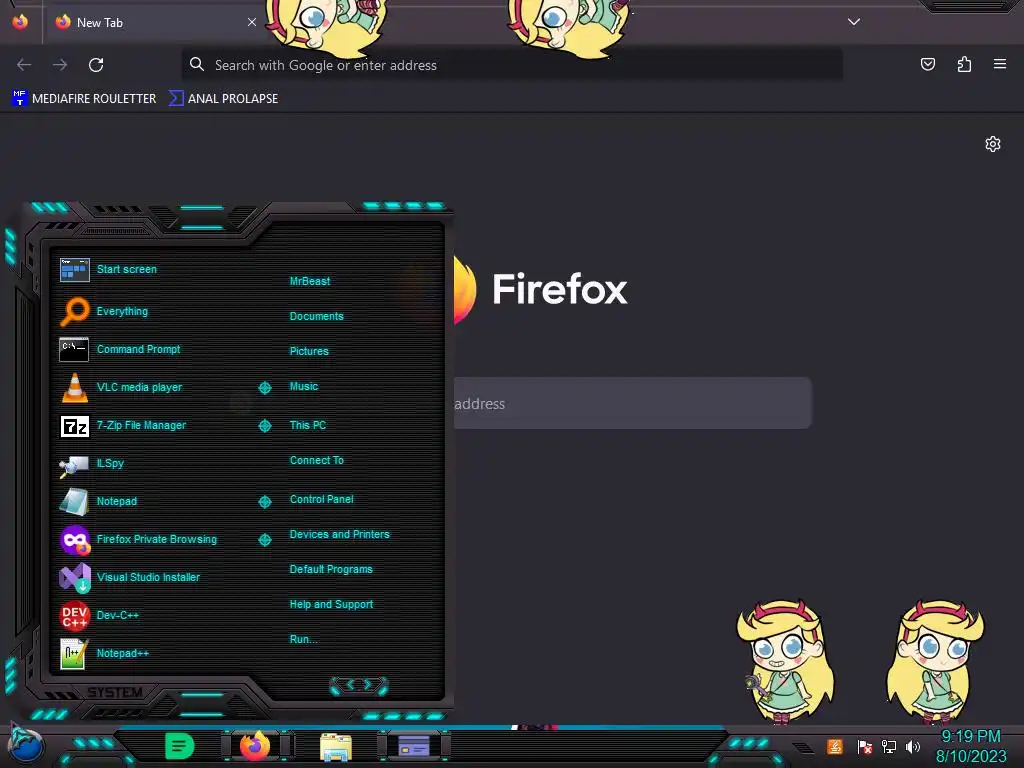Open the MrBeast user folder
This screenshot has width=1024, height=768.
coord(310,281)
